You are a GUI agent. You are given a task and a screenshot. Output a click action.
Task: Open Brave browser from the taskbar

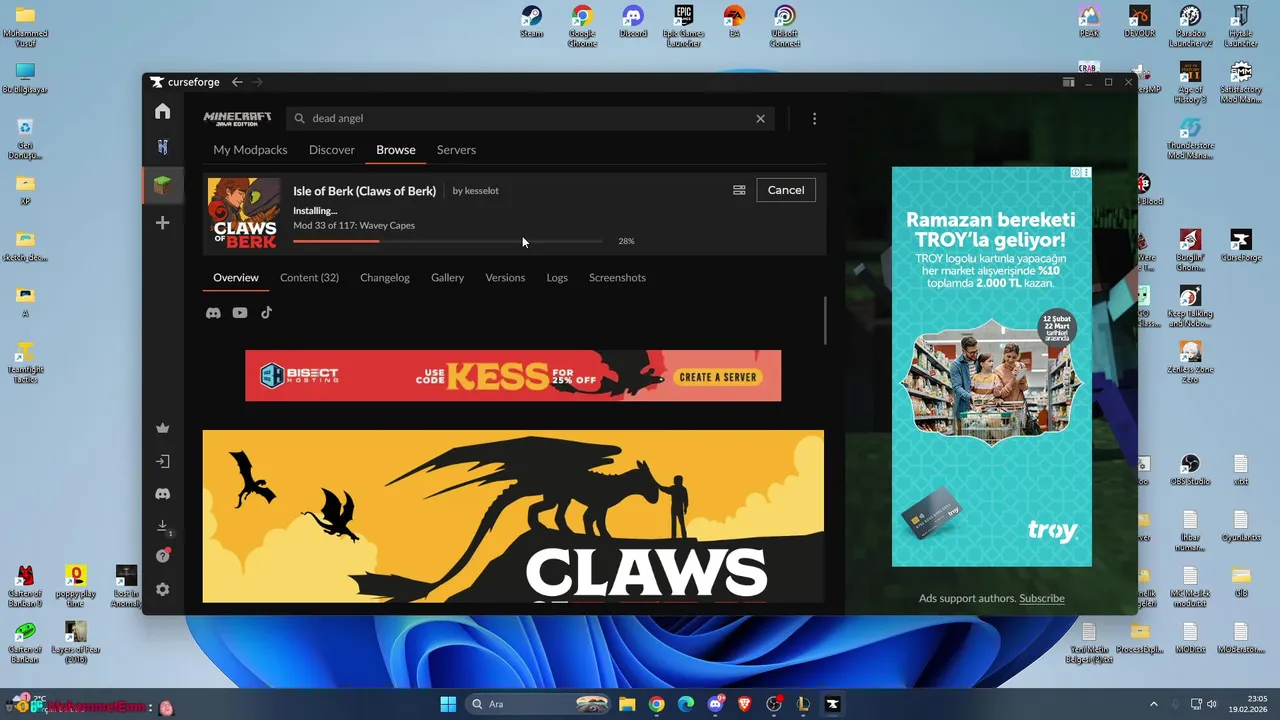[x=745, y=704]
